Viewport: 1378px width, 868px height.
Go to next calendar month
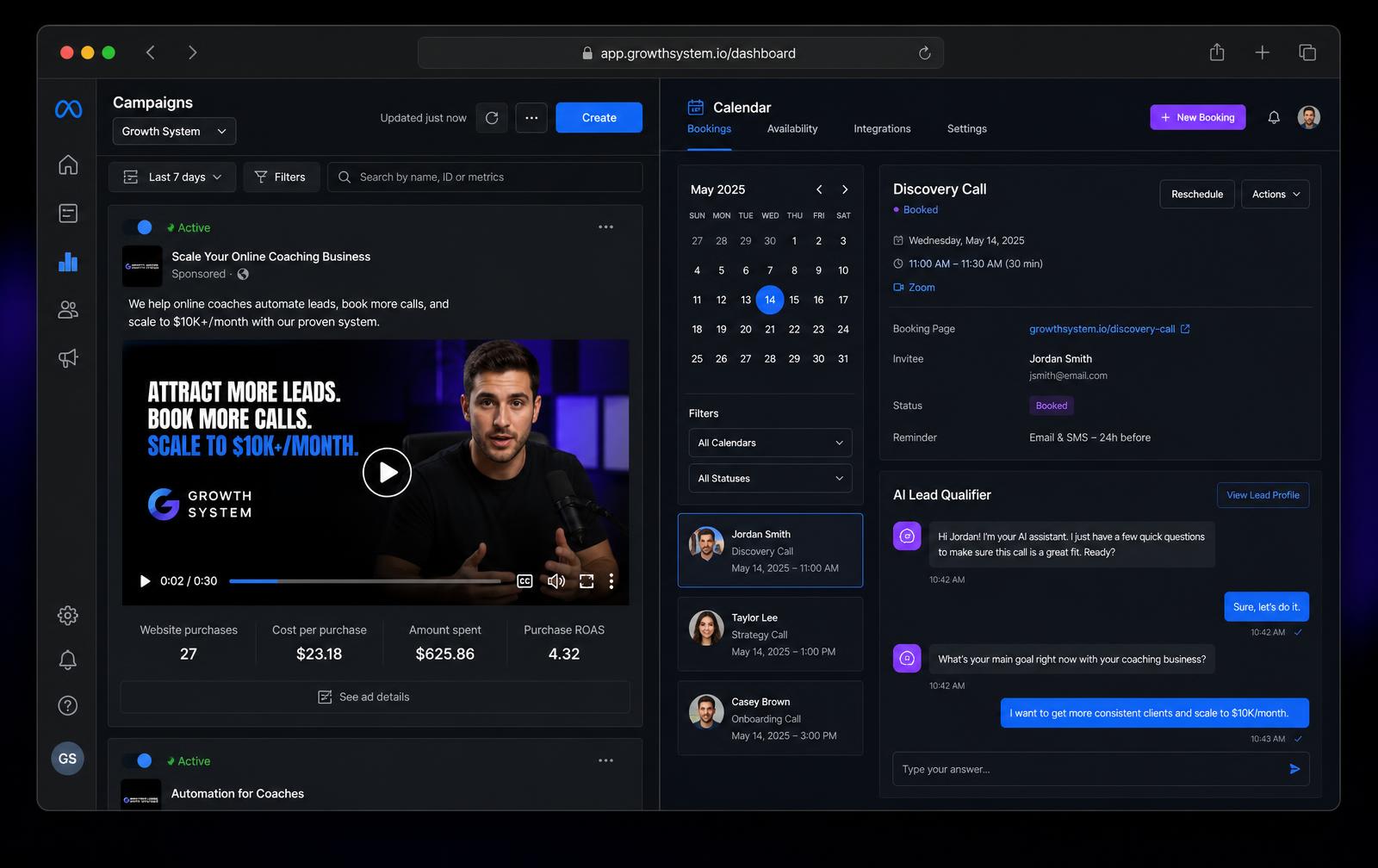(845, 189)
